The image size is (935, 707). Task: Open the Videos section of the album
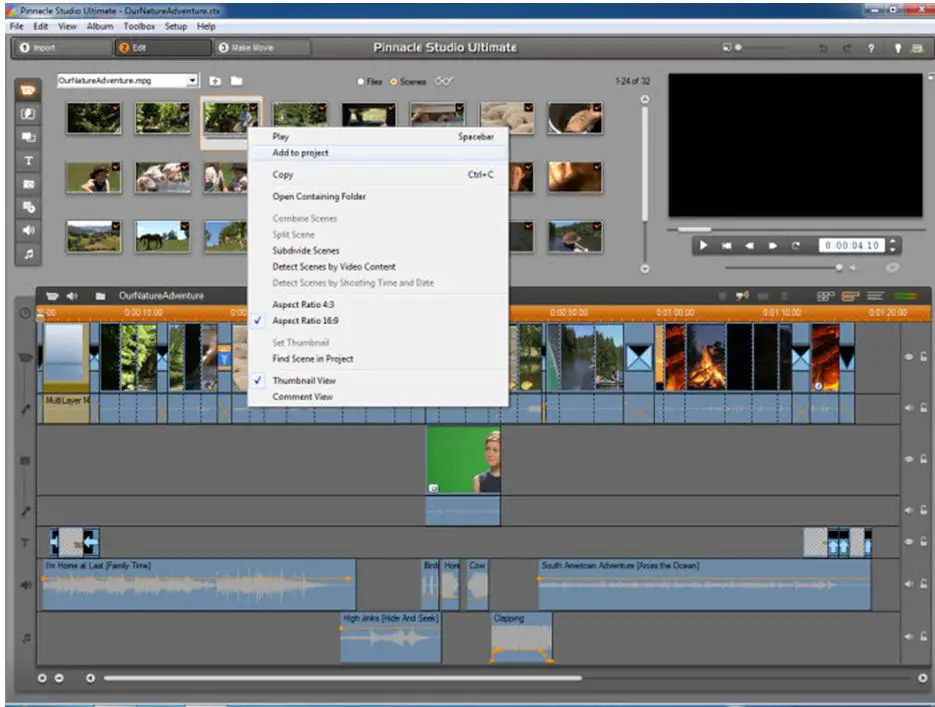(28, 90)
